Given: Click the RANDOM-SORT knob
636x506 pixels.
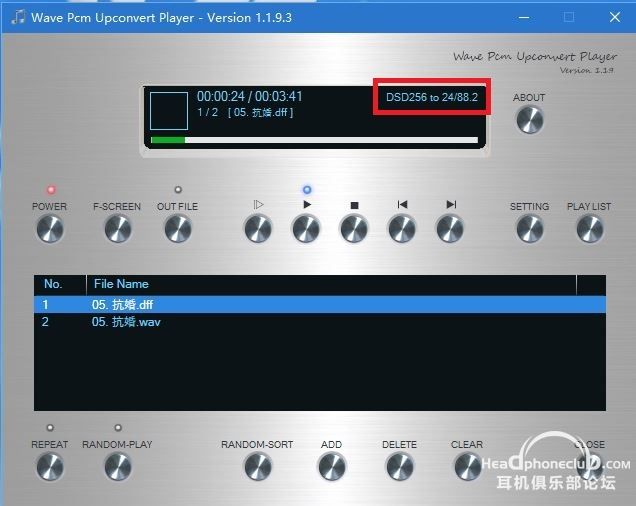Looking at the screenshot, I should point(258,467).
